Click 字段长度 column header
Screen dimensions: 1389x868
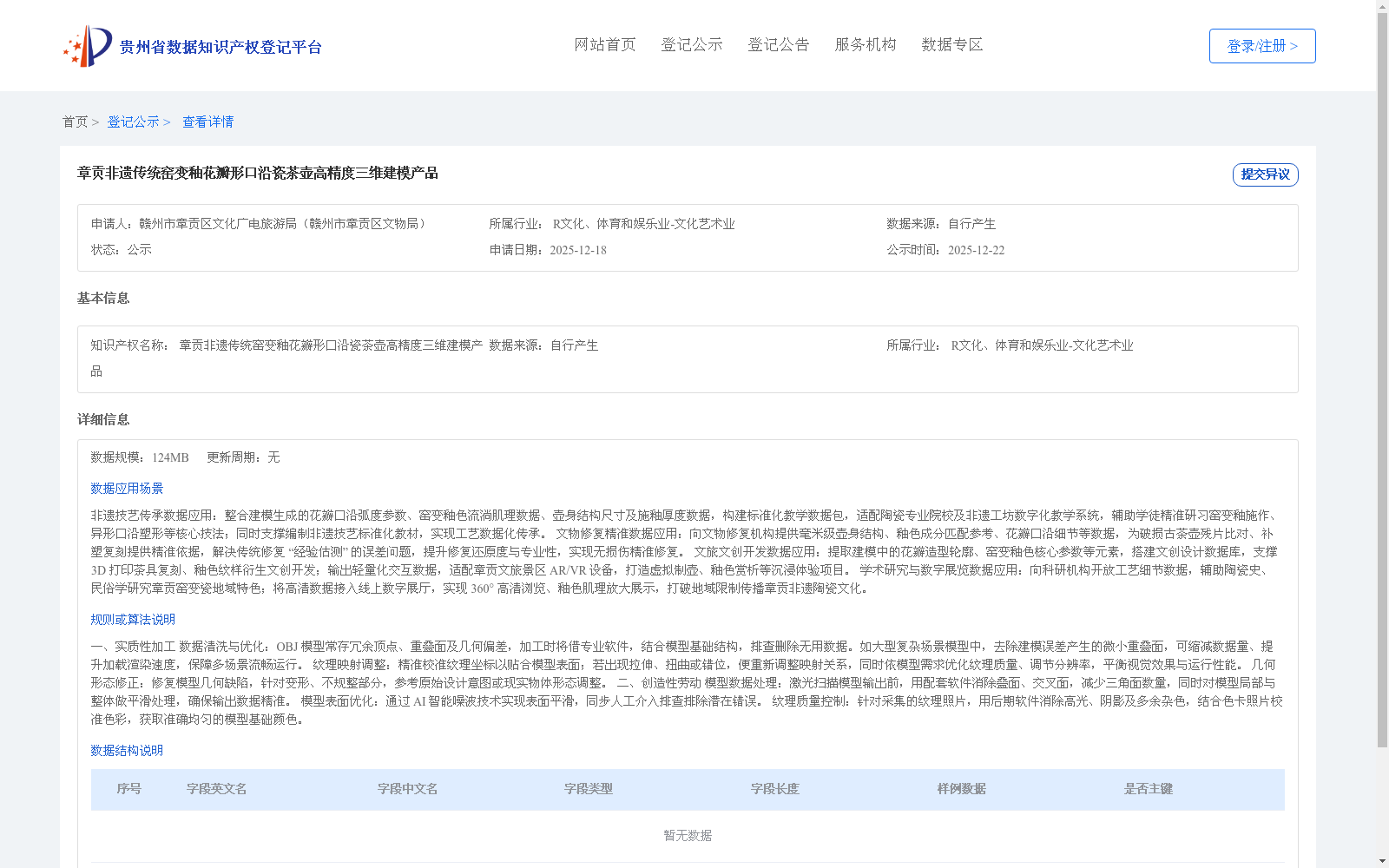pos(775,789)
